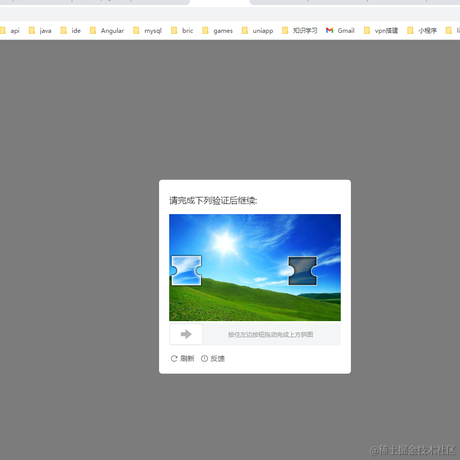Open the uniapp bookmarks folder
460x460 pixels.
(x=257, y=31)
